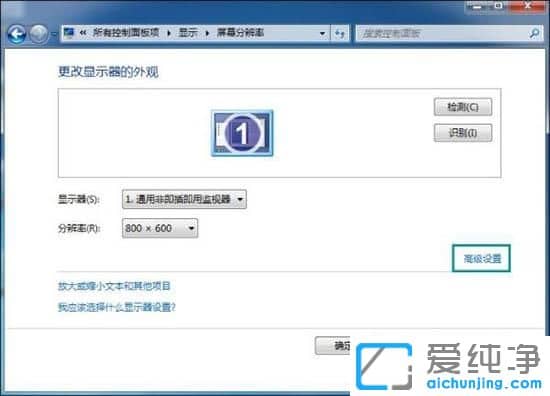Open address bar history dropdown

click(x=322, y=34)
